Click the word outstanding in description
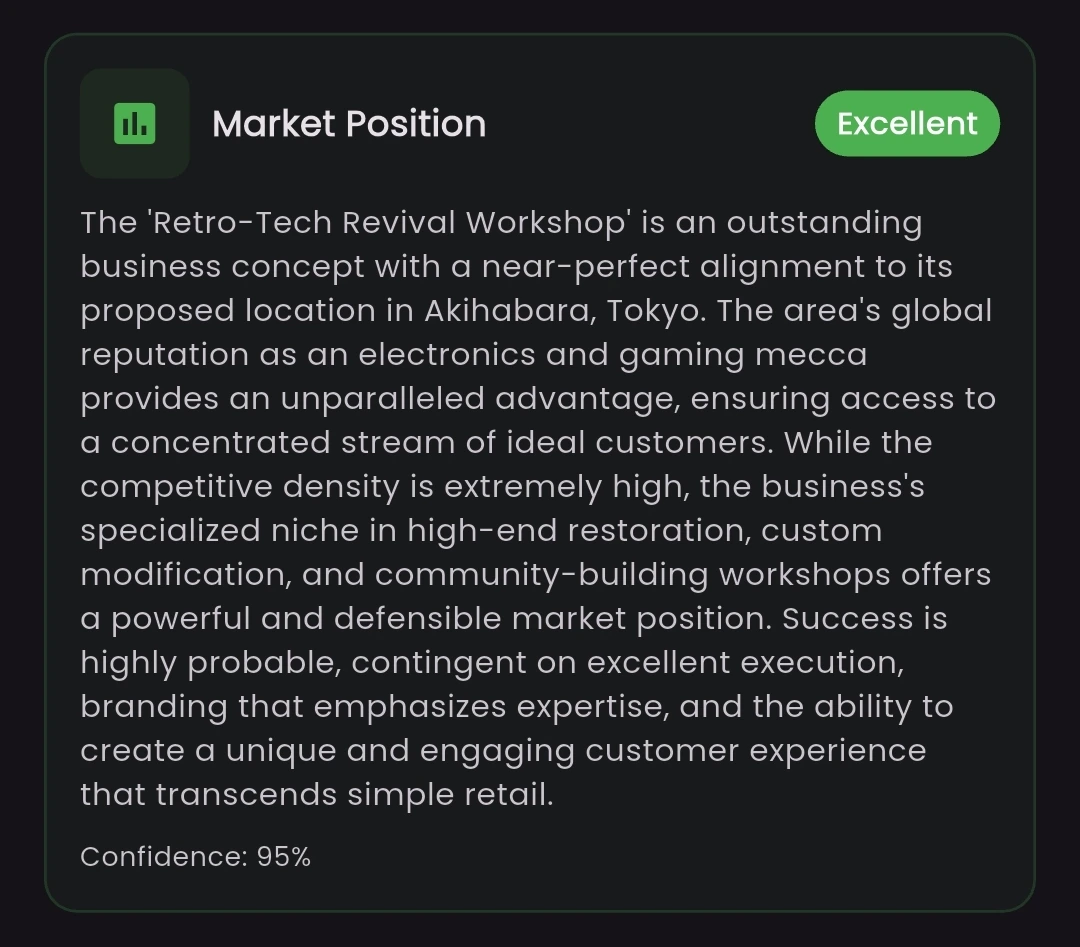 point(824,224)
